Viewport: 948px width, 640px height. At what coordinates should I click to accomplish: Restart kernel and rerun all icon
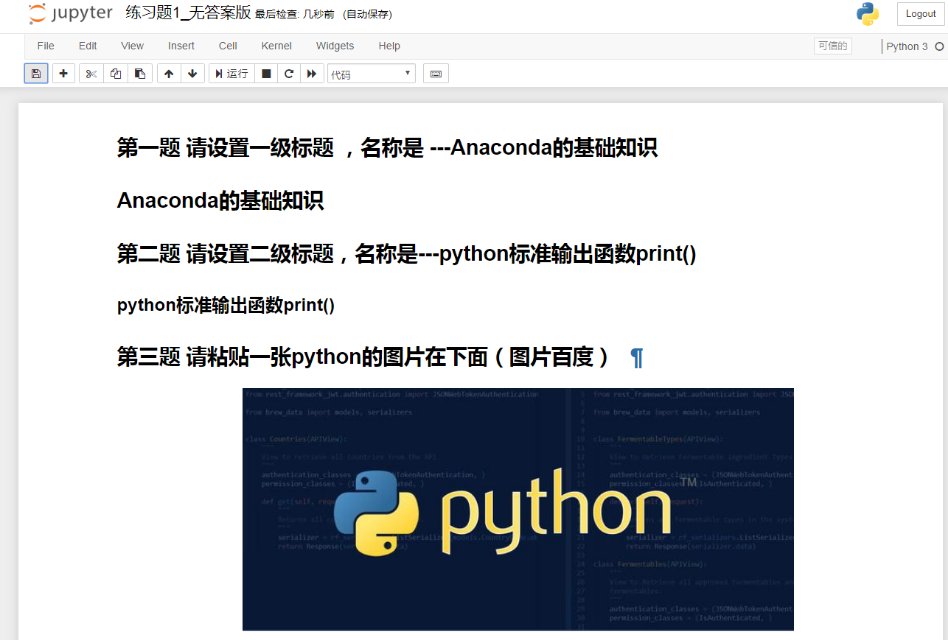pos(312,74)
